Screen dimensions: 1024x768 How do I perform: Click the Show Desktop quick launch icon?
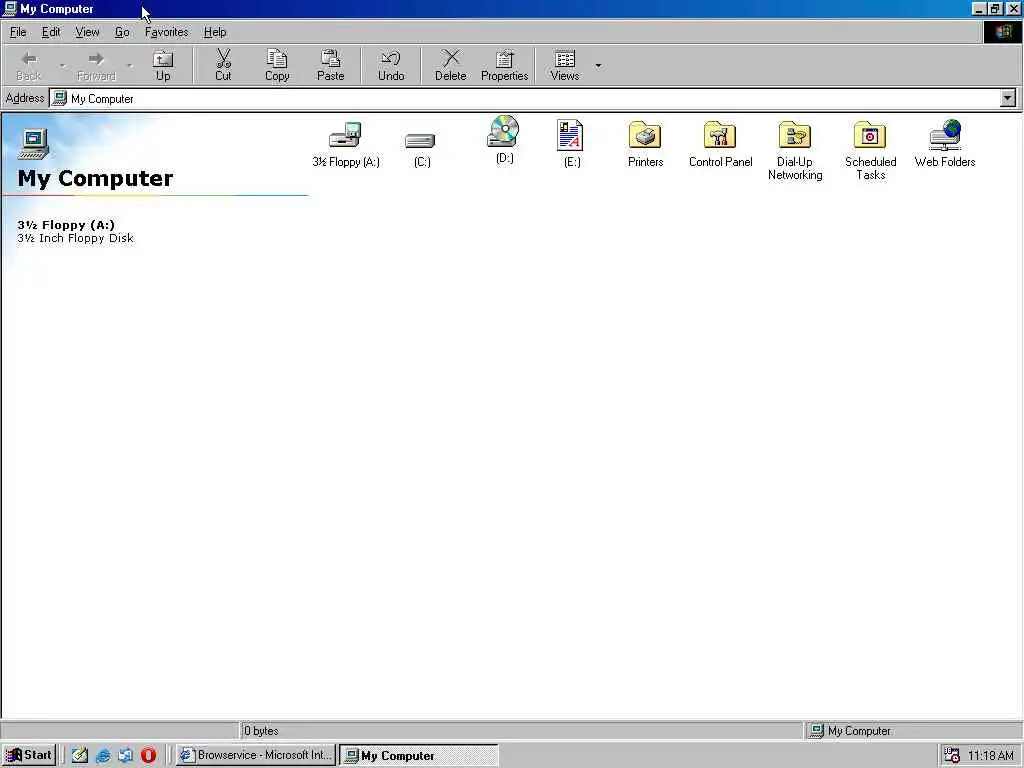point(80,756)
